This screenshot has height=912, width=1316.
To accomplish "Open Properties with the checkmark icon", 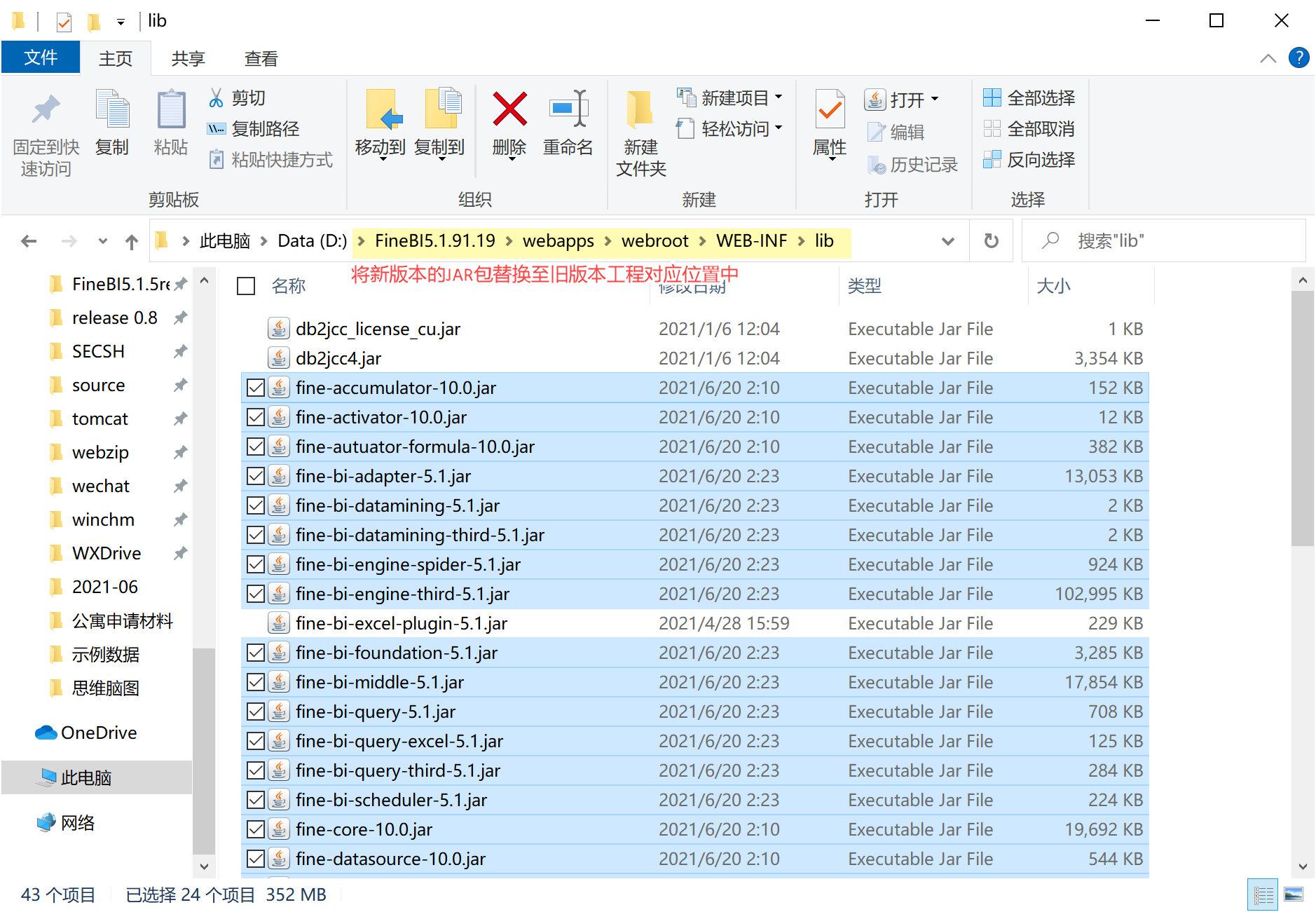I will pos(830,109).
